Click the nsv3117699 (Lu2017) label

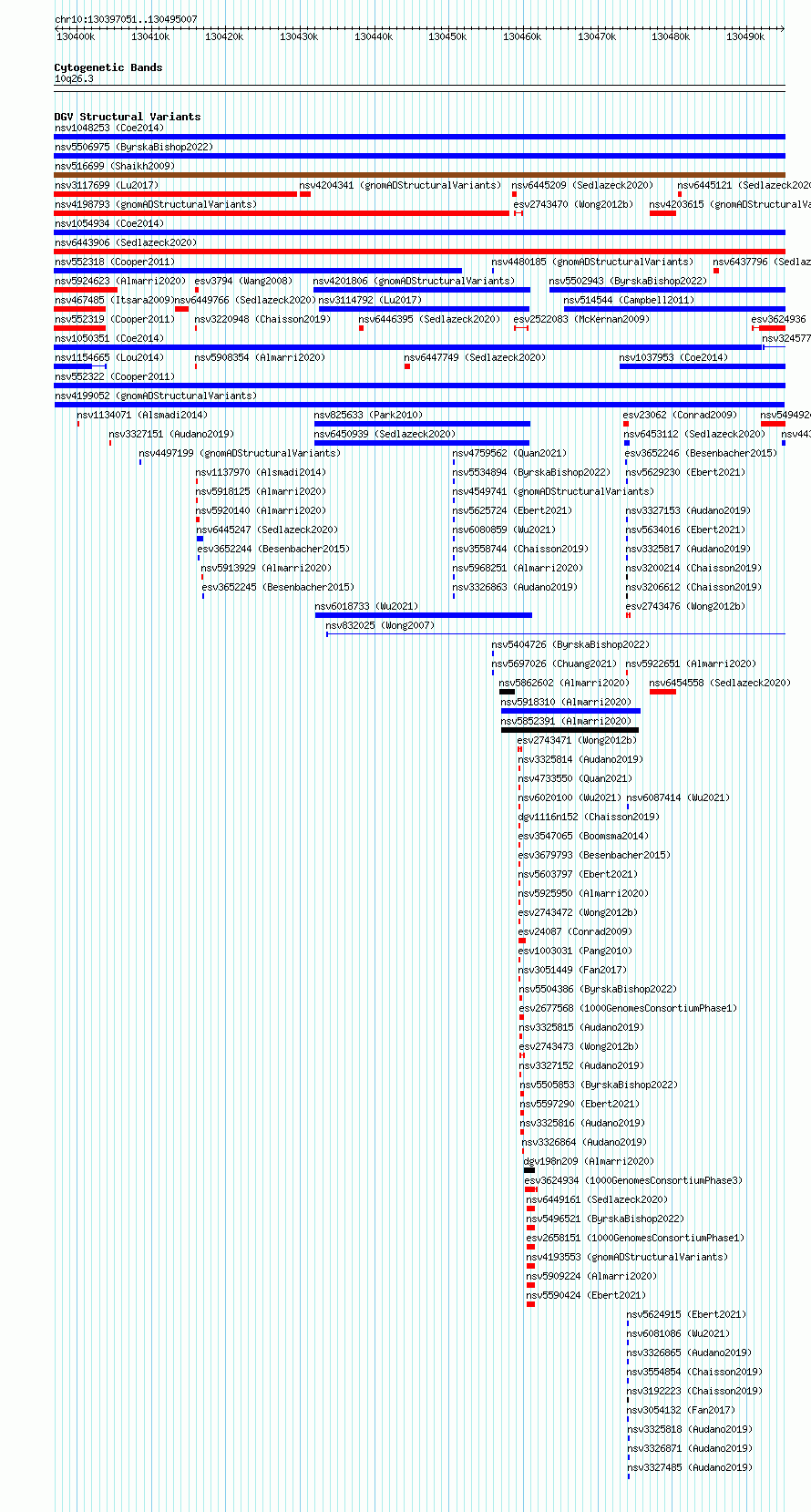[107, 185]
